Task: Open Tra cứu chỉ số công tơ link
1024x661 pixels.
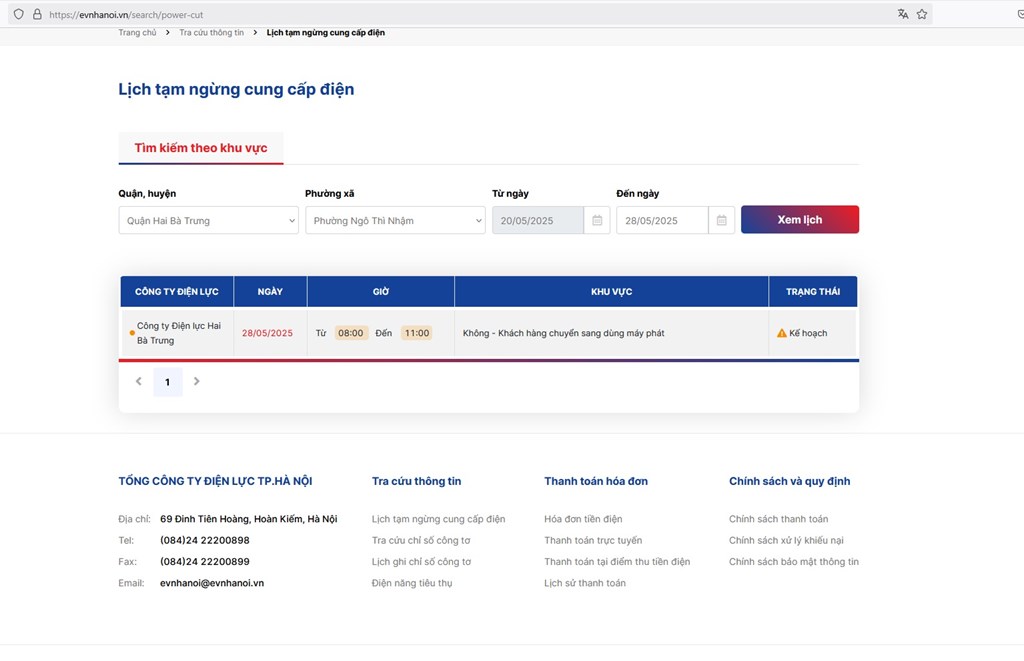Action: (421, 540)
